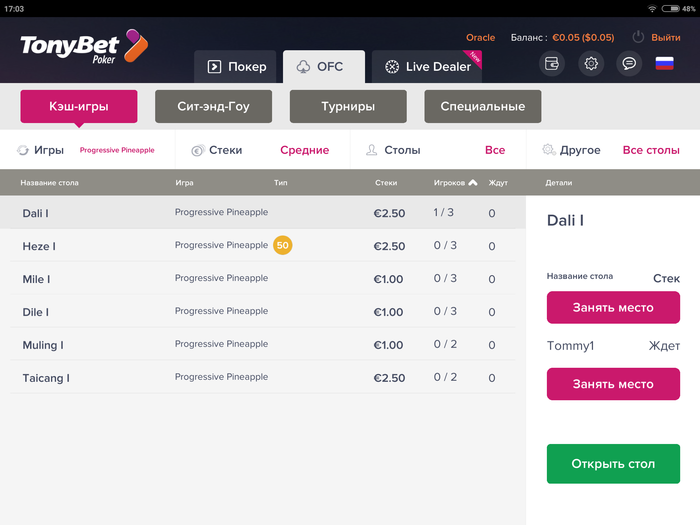This screenshot has height=525, width=700.
Task: Sort by Стеки column header
Action: pyautogui.click(x=386, y=183)
